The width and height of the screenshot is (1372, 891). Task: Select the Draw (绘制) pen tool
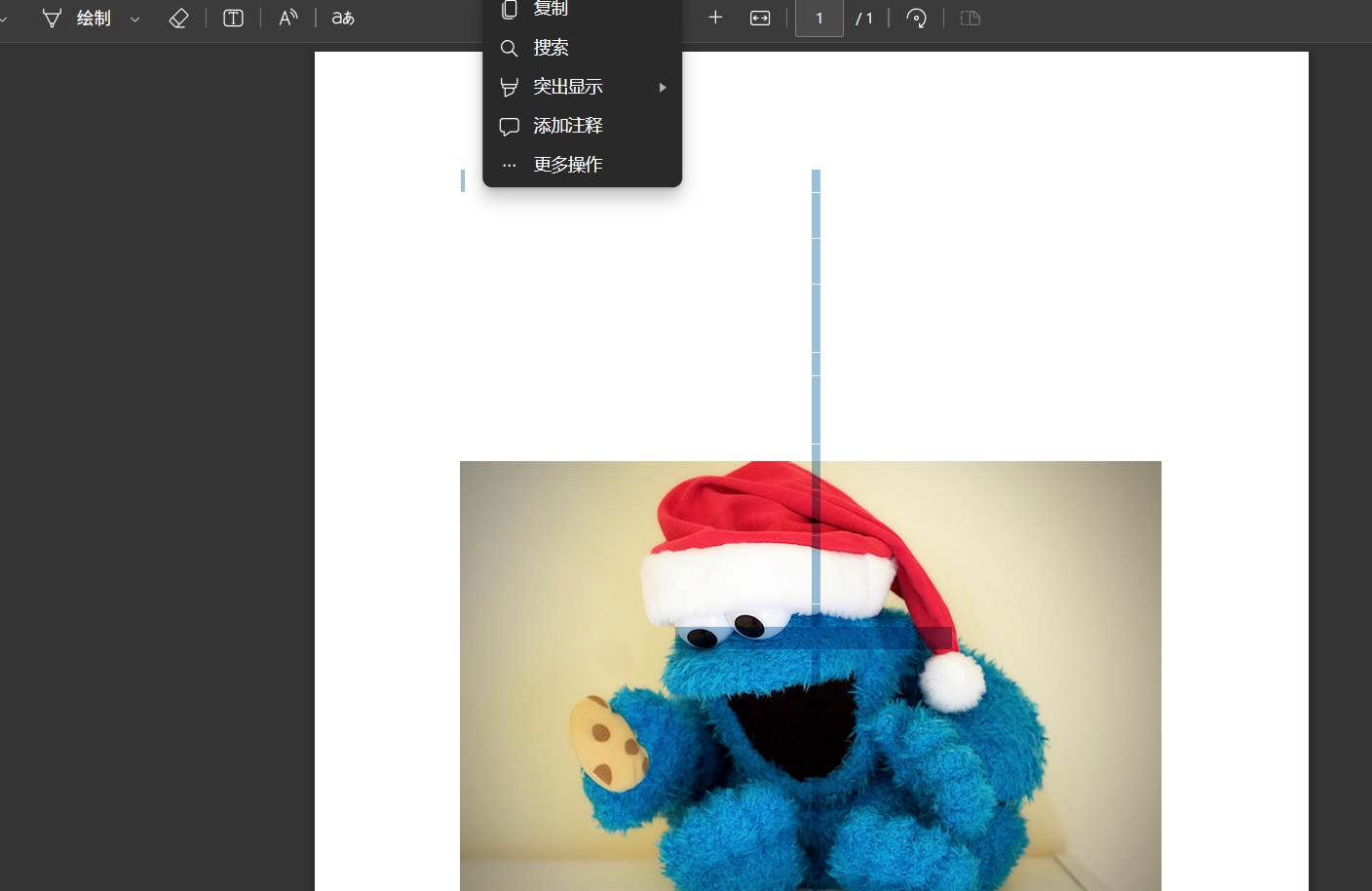77,18
